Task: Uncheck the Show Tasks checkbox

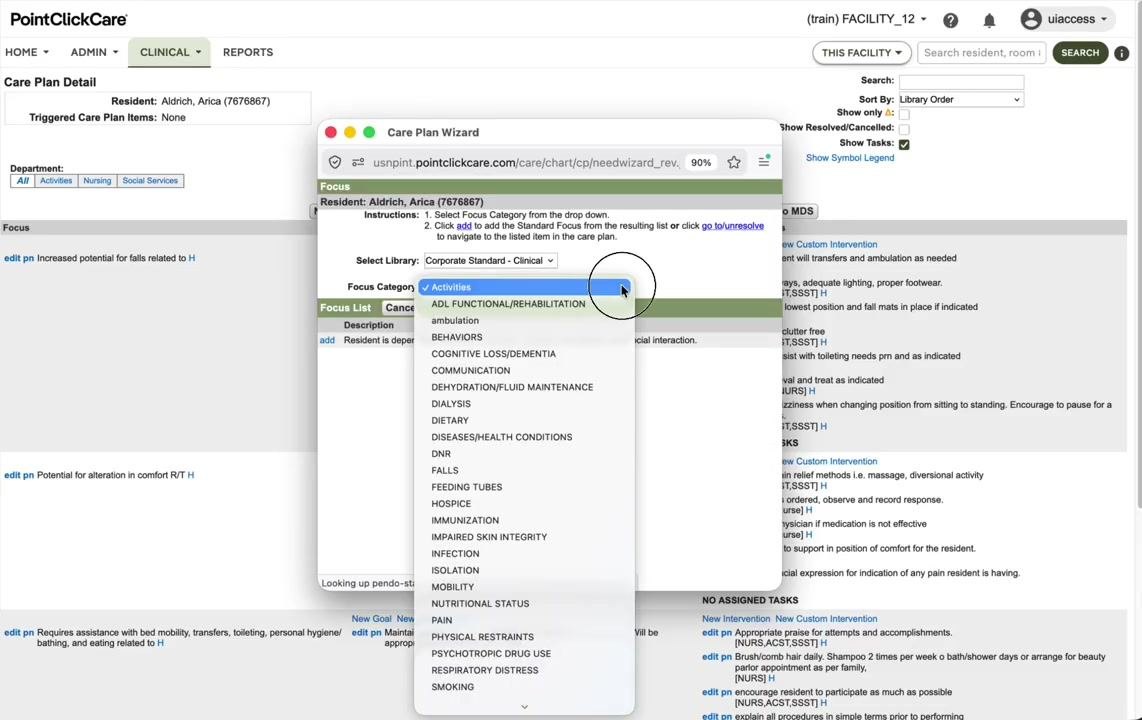Action: (904, 144)
